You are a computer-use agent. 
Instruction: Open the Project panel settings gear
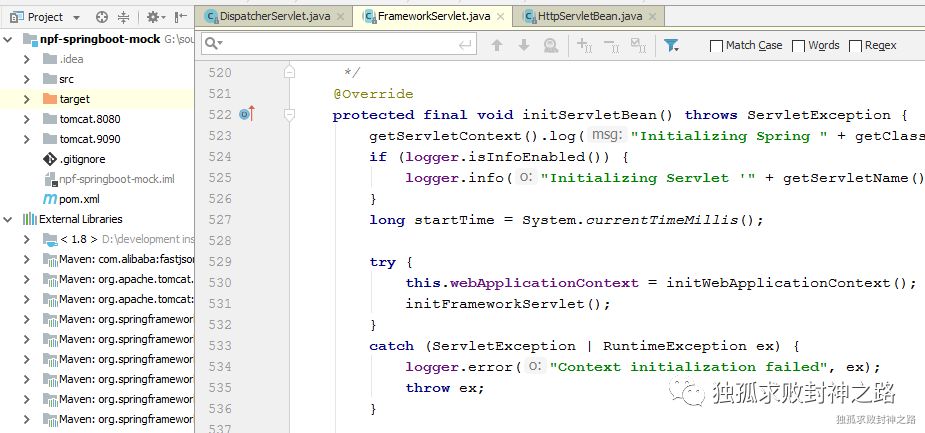point(155,17)
